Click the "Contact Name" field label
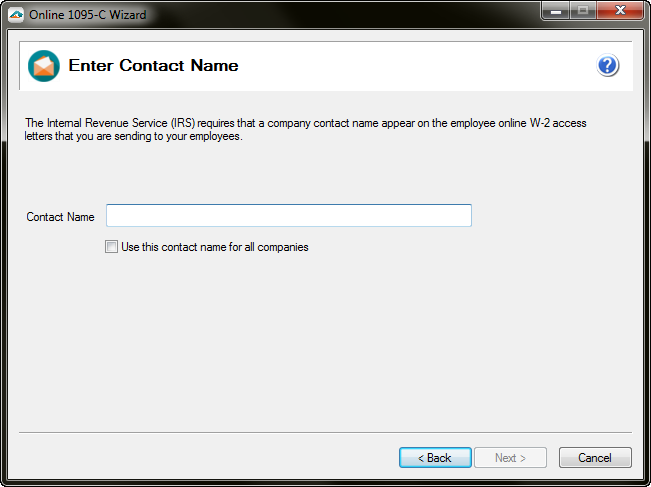Viewport: 651px width, 487px height. 60,217
